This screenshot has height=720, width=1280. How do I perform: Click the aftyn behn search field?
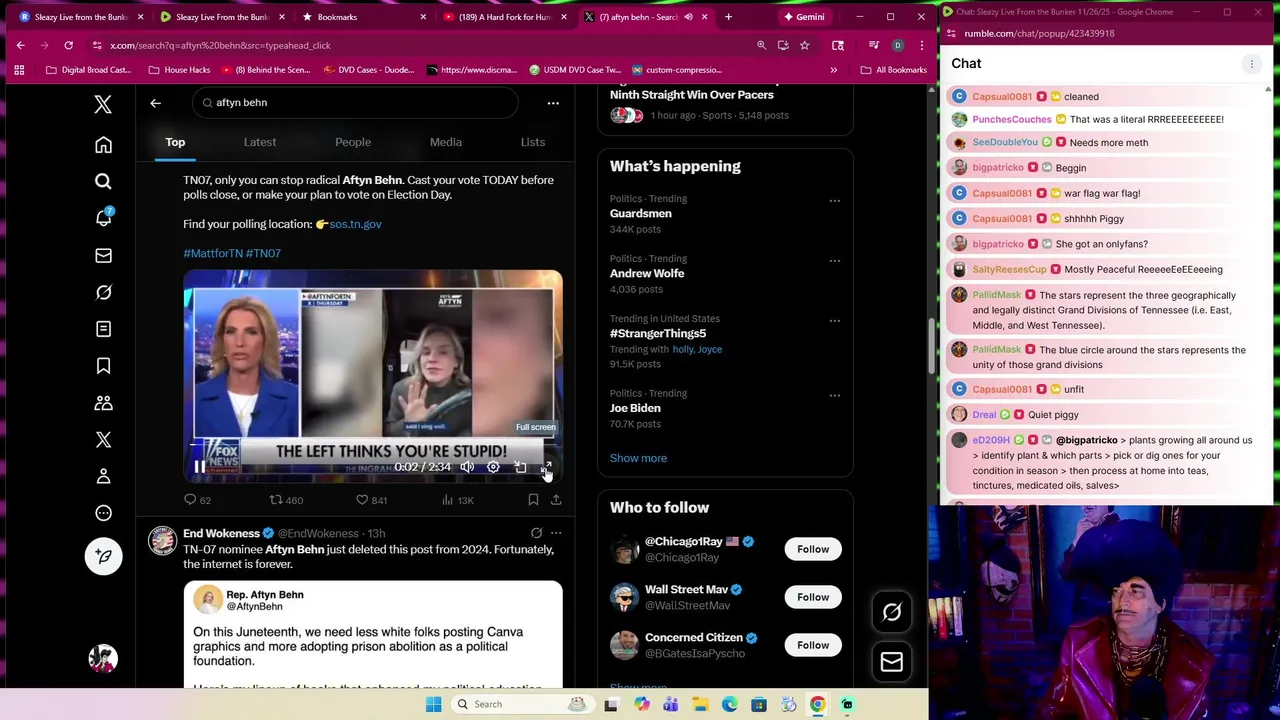tap(355, 103)
